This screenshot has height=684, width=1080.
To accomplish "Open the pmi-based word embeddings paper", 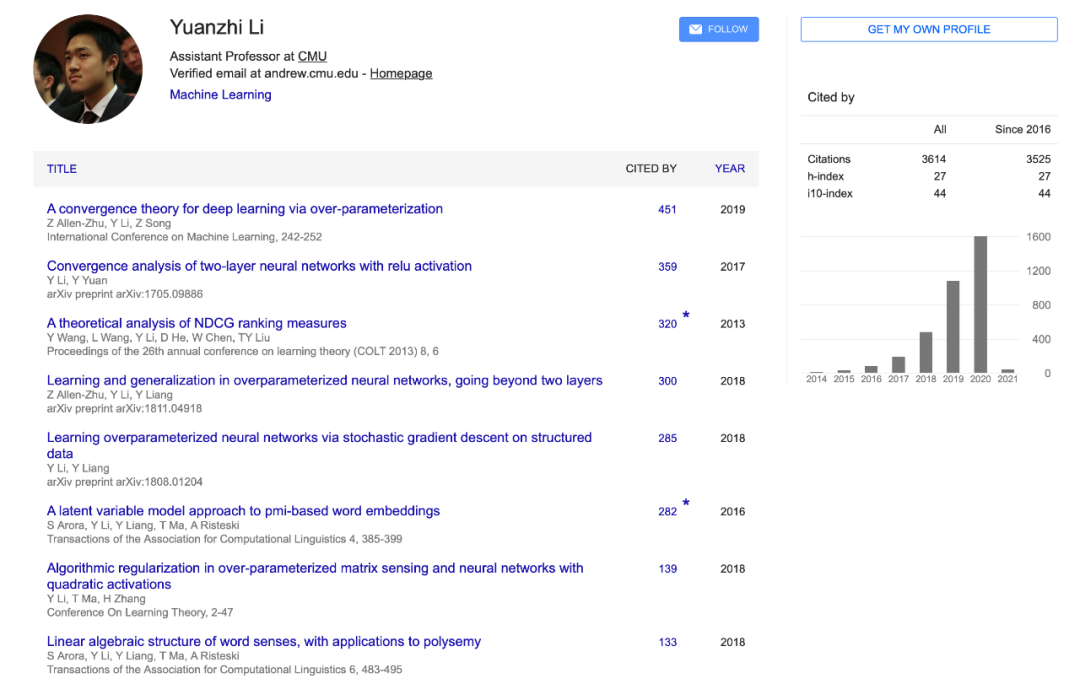I will point(243,511).
